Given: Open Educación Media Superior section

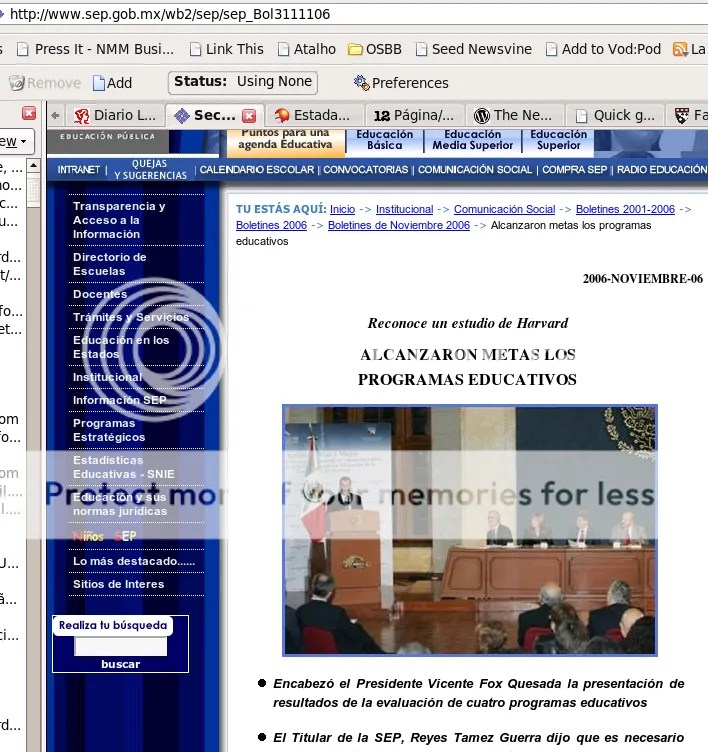Looking at the screenshot, I should (x=472, y=141).
